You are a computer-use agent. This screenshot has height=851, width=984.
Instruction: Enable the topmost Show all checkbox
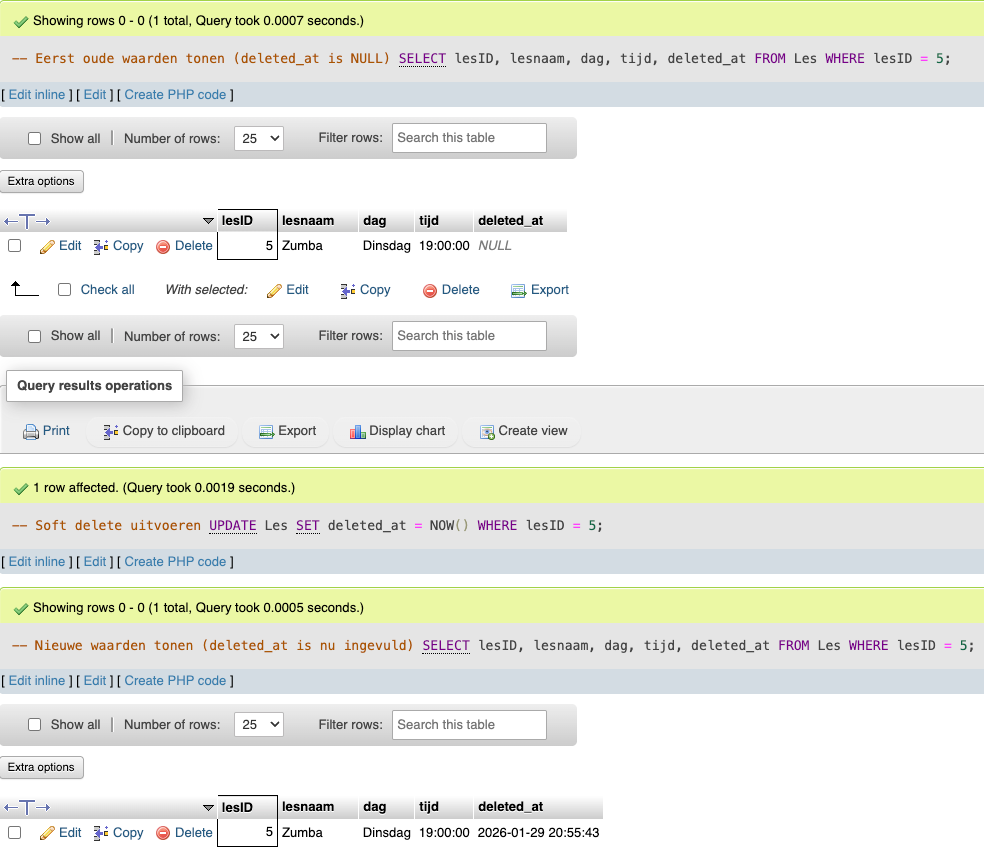35,139
